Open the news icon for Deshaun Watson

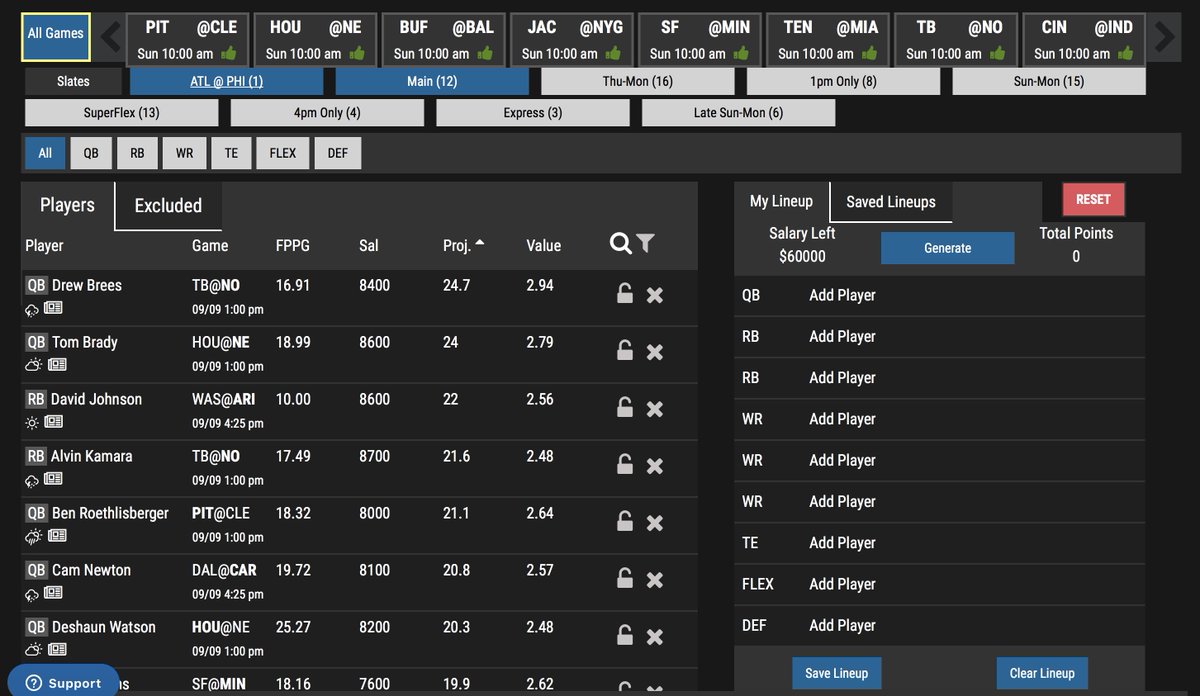57,650
